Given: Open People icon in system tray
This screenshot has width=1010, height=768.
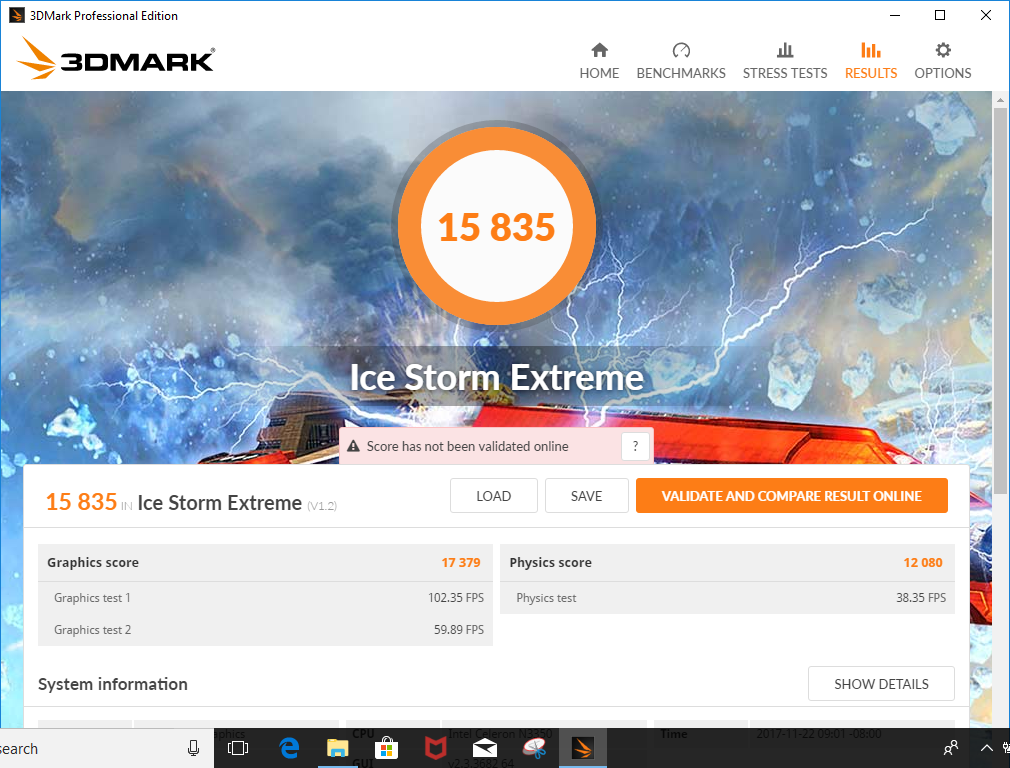Looking at the screenshot, I should click(951, 748).
